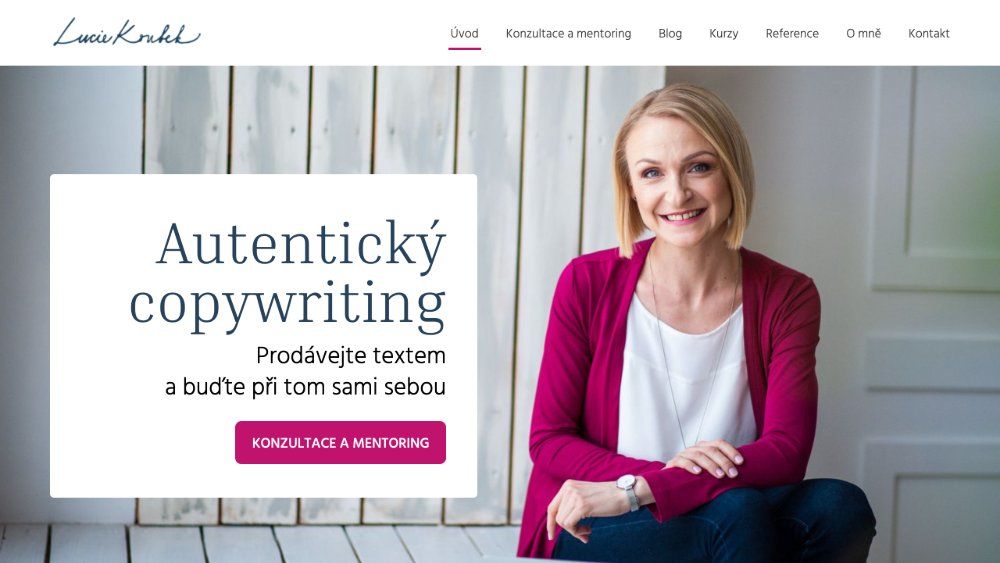Click the text a buďte při tom sami sebou
Viewport: 1000px width, 563px height.
coord(305,386)
